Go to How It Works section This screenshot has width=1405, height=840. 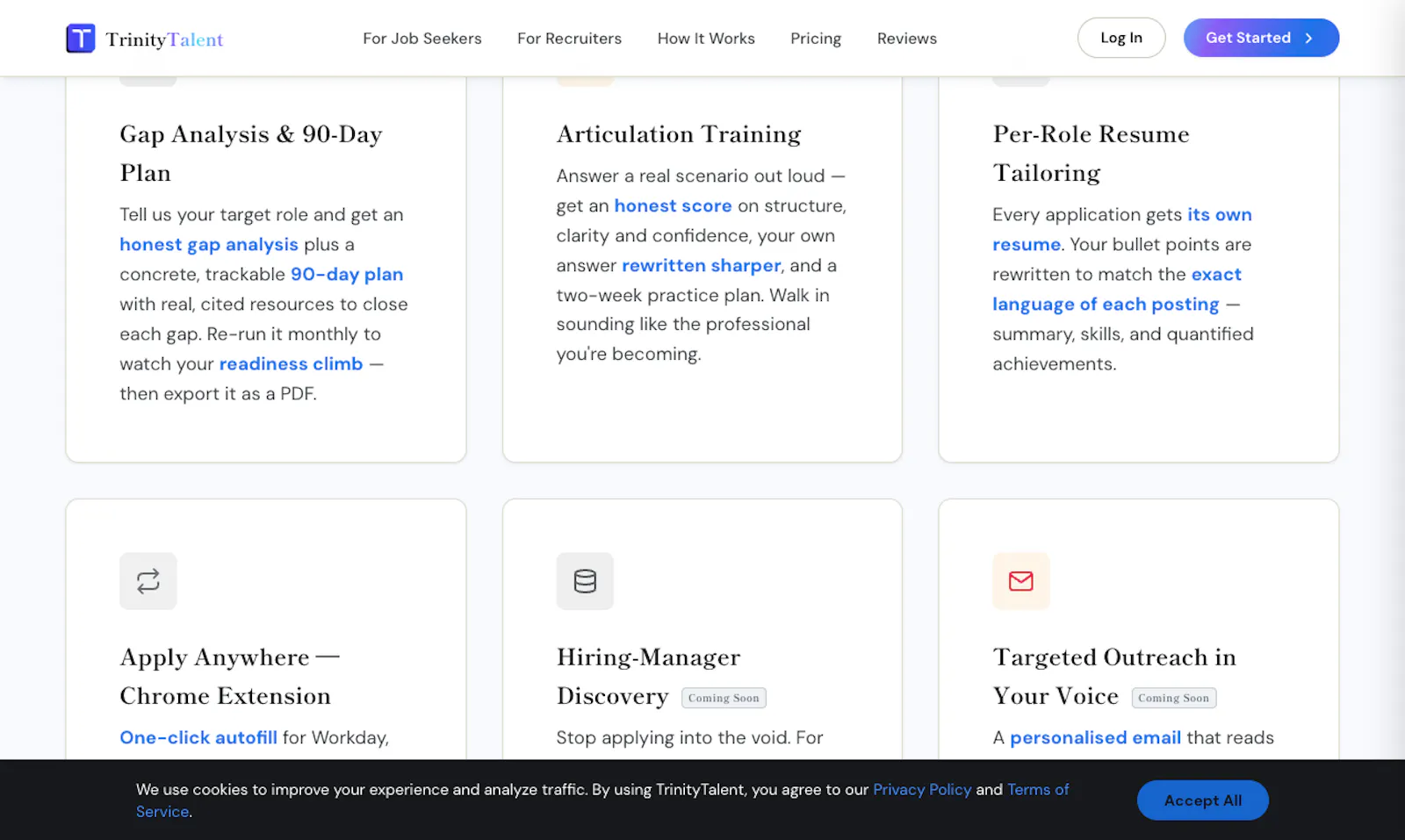[706, 39]
